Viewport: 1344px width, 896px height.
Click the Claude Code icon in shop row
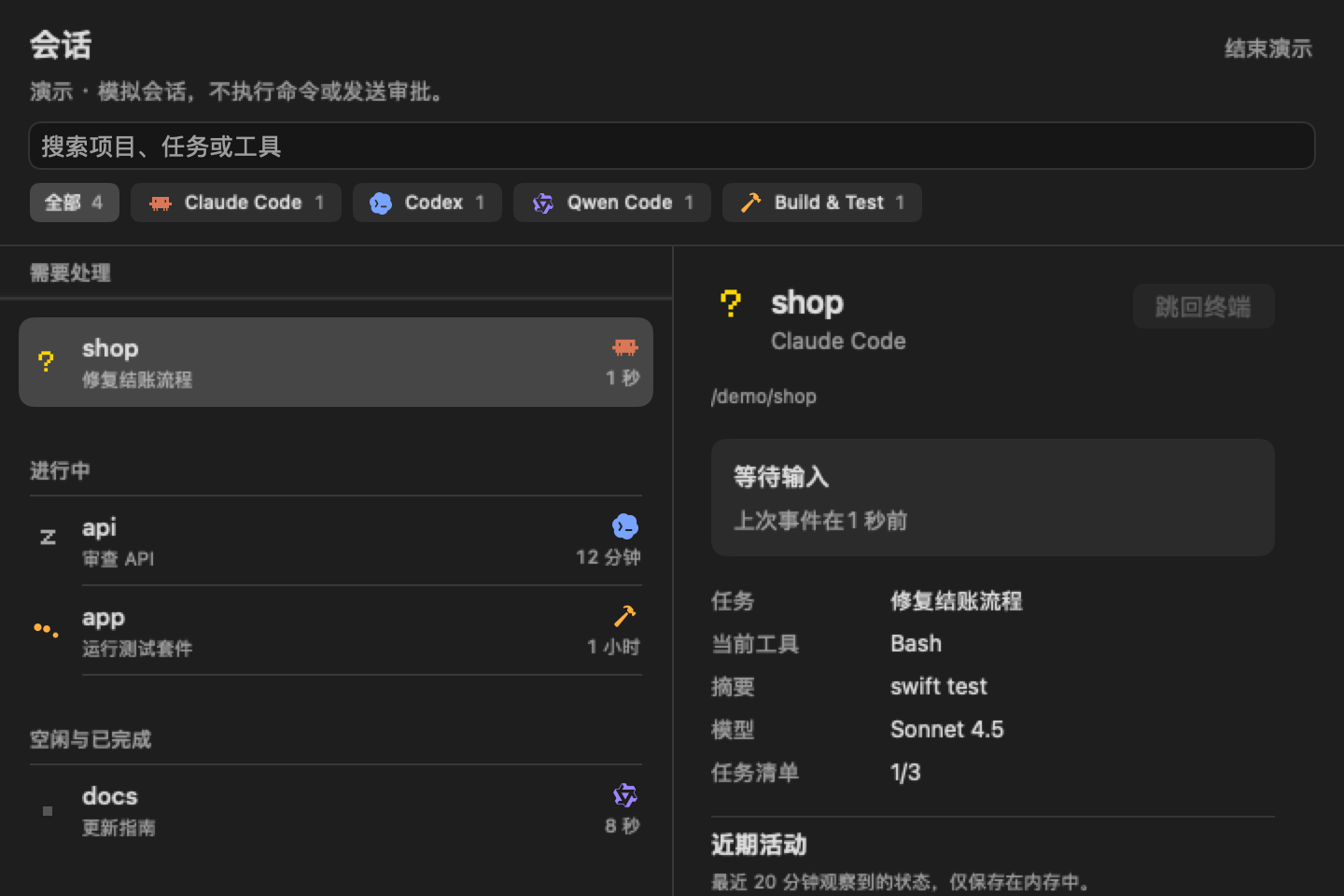[624, 347]
